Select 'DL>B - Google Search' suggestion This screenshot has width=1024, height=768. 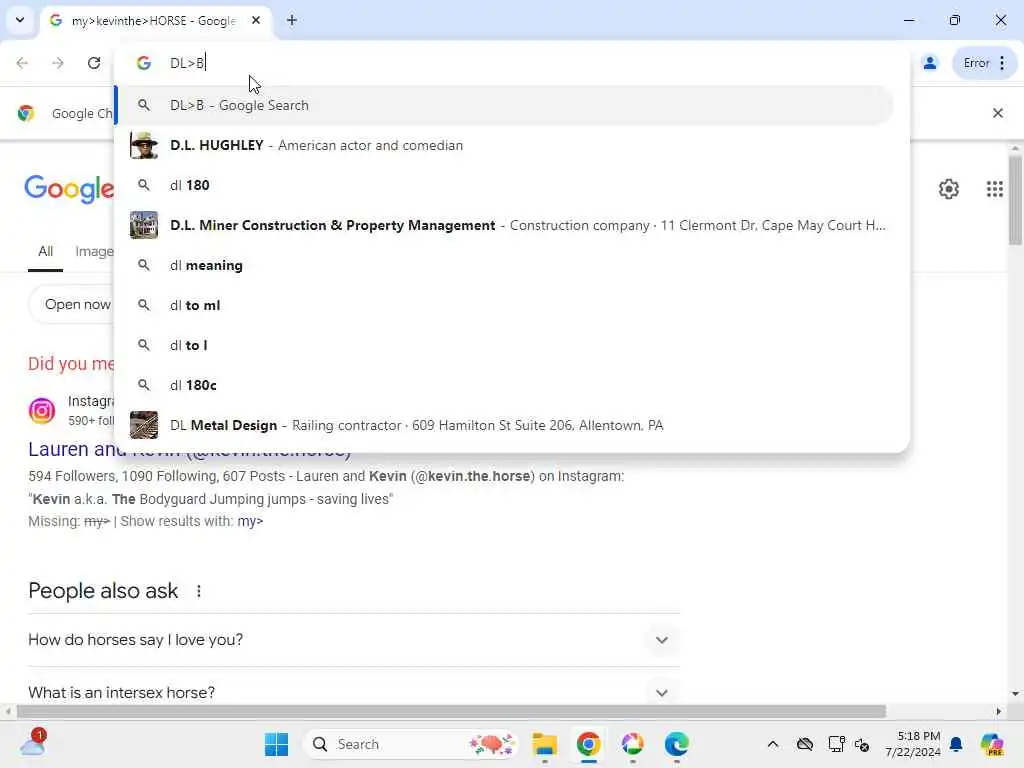504,105
